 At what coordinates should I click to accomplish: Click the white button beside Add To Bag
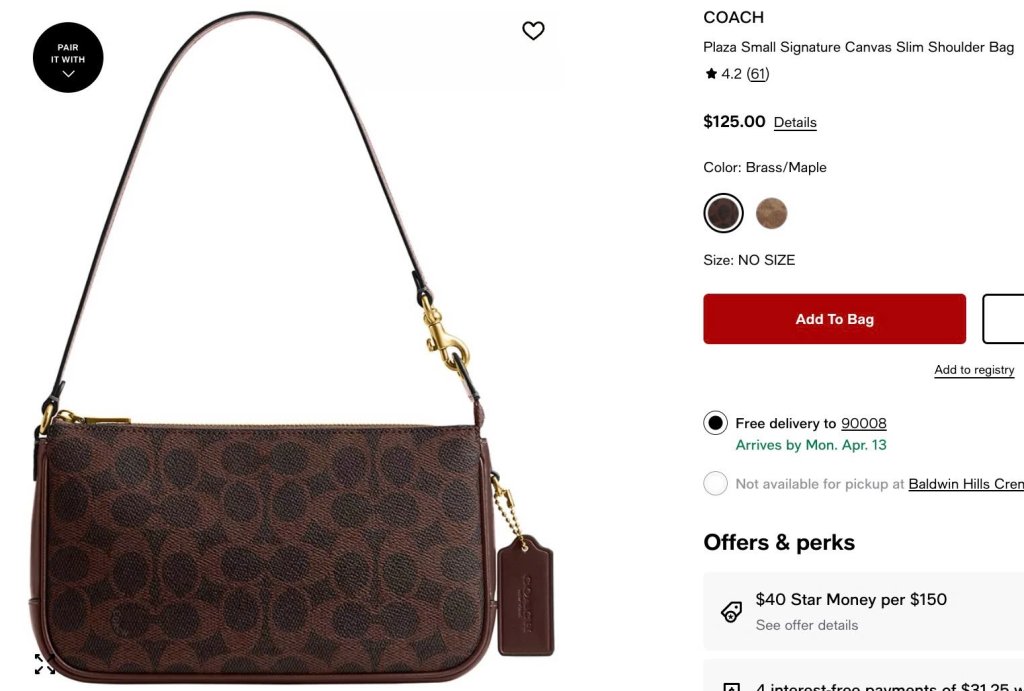pos(1003,319)
